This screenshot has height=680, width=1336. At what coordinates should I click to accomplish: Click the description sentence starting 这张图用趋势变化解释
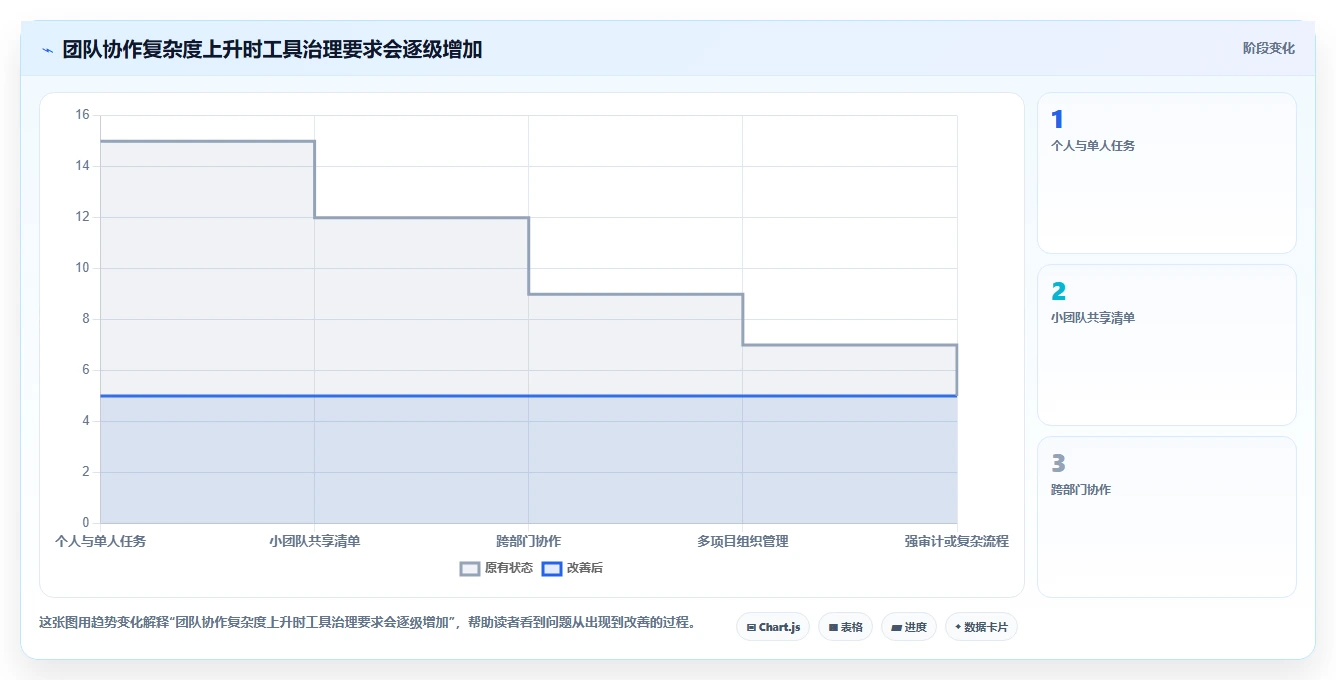(x=368, y=622)
